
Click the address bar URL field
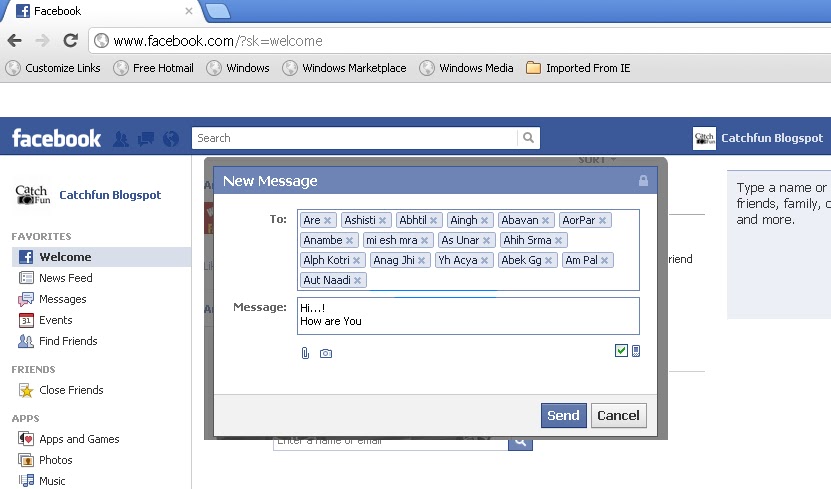coord(461,41)
